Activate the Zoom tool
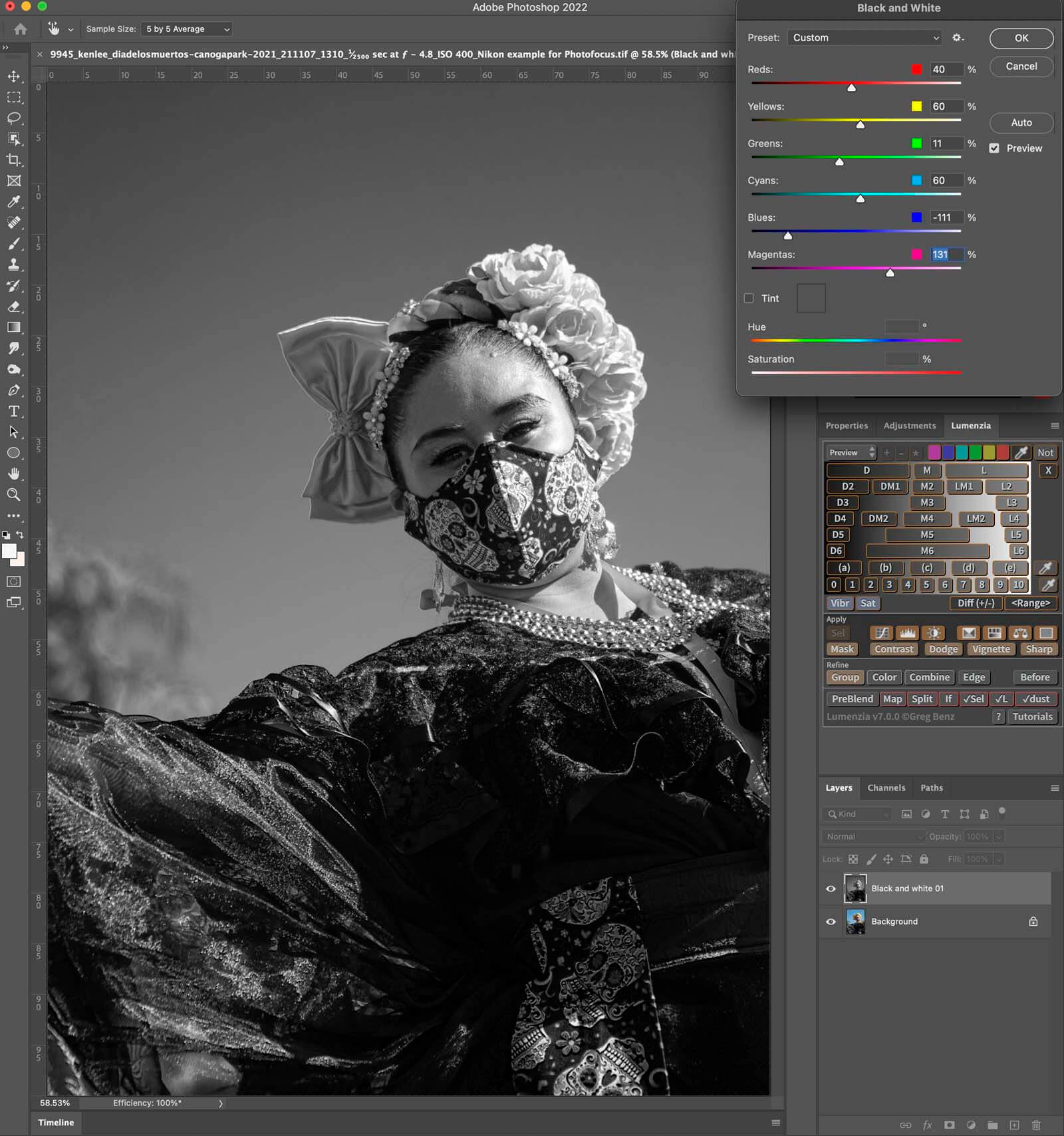The width and height of the screenshot is (1064, 1136). pos(13,494)
